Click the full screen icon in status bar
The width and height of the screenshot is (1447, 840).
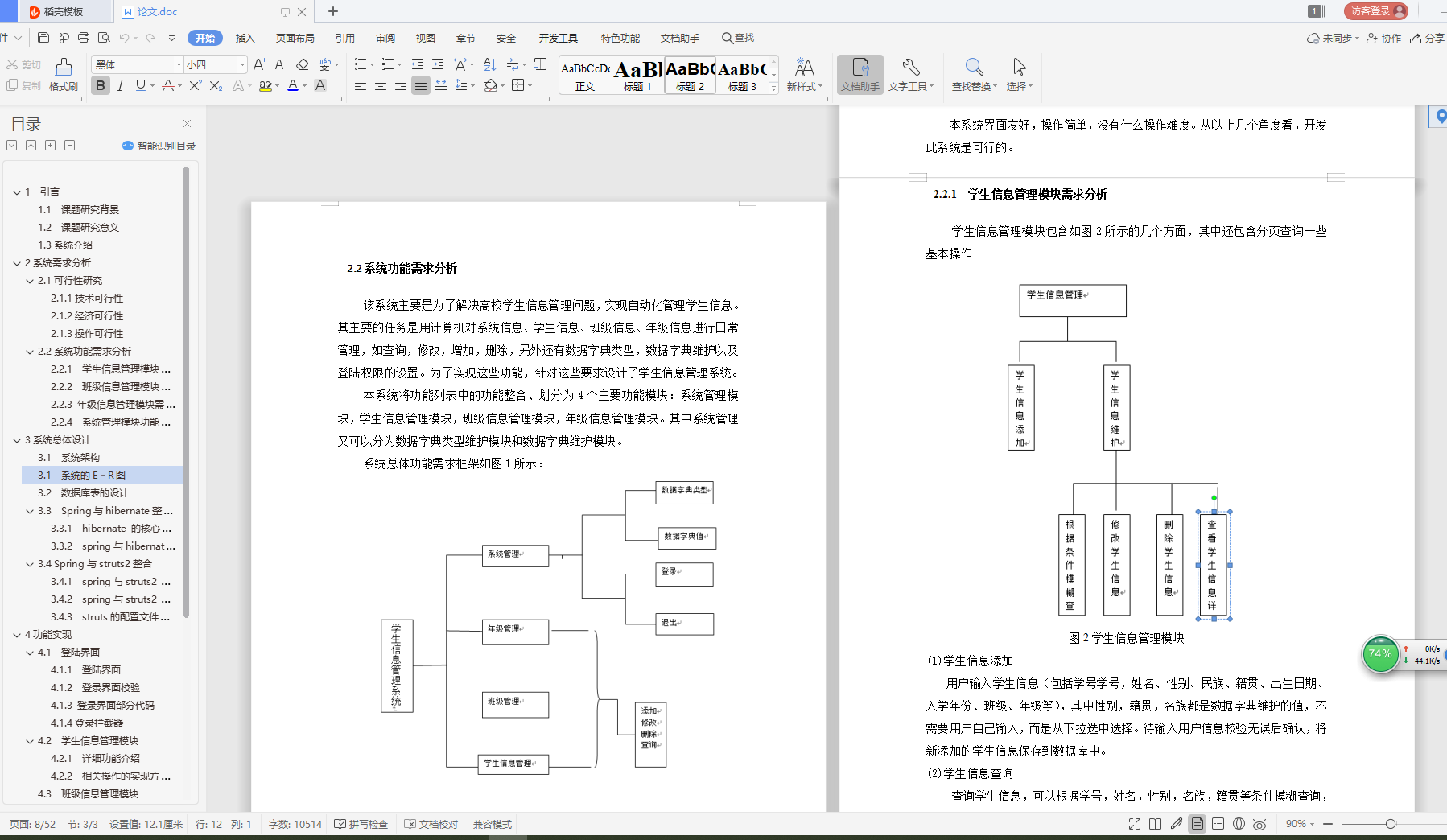coord(1135,824)
